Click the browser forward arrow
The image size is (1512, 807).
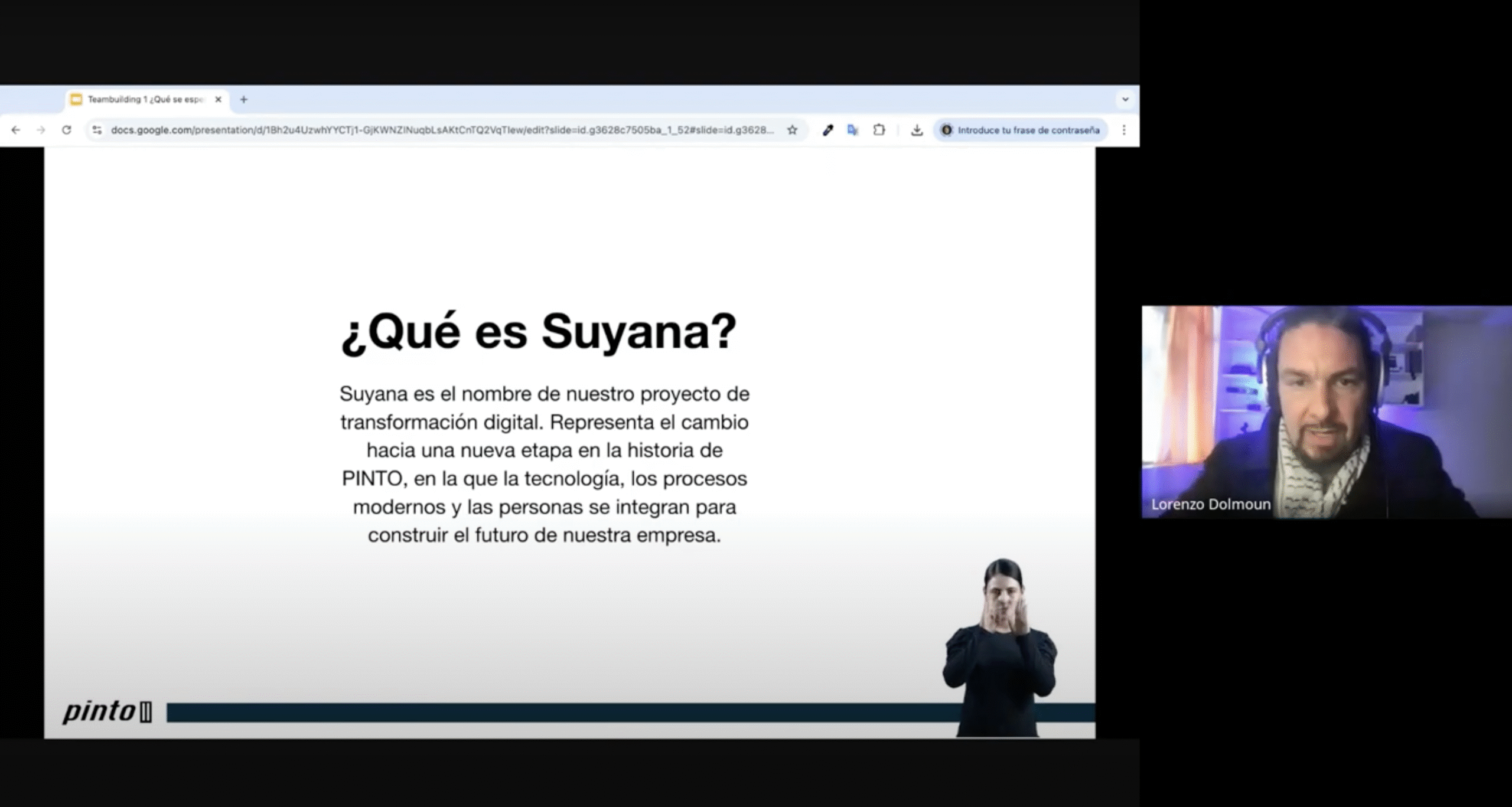point(41,130)
